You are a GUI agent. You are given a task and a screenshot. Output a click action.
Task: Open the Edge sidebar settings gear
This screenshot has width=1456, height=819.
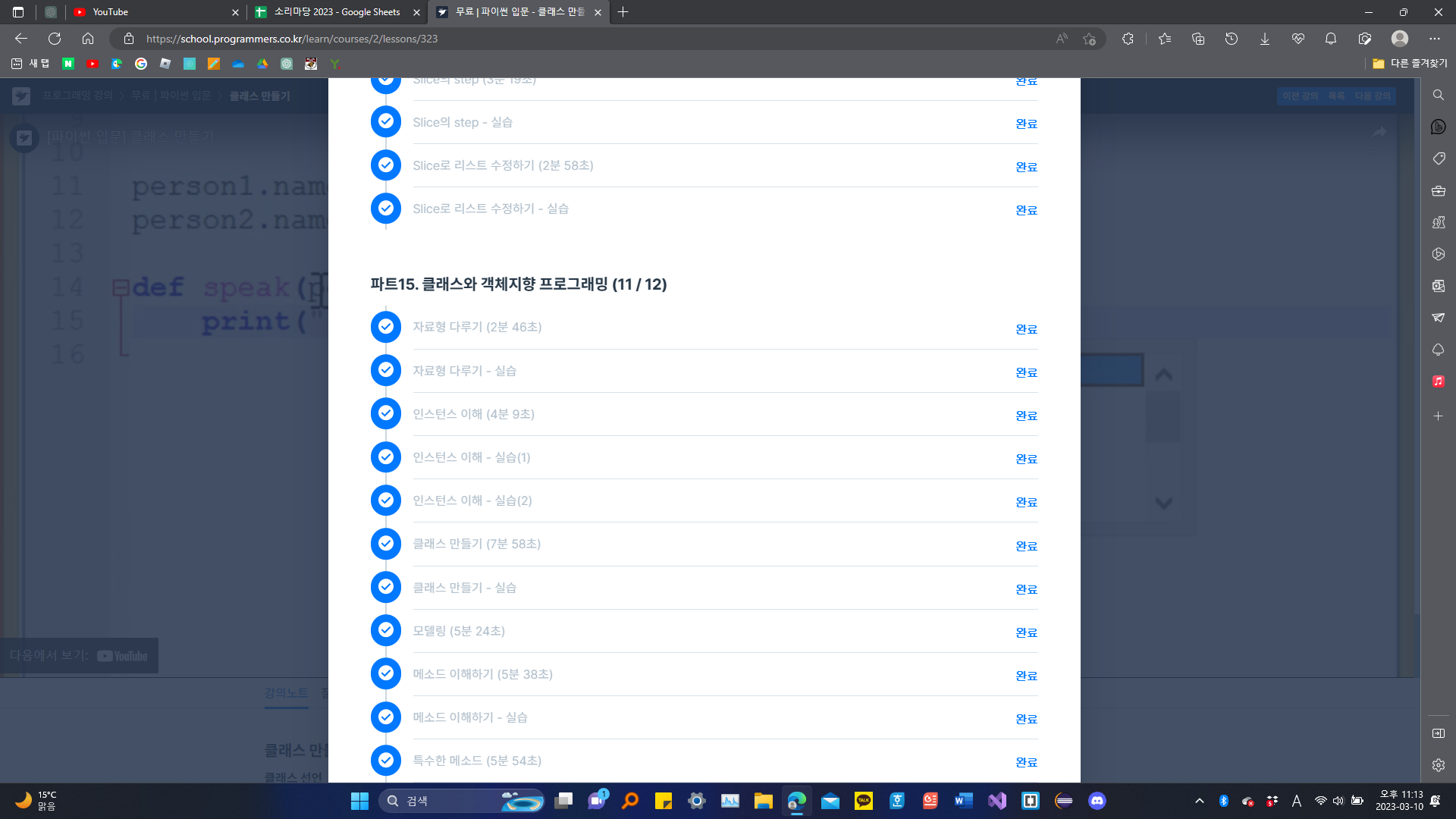[x=1438, y=765]
